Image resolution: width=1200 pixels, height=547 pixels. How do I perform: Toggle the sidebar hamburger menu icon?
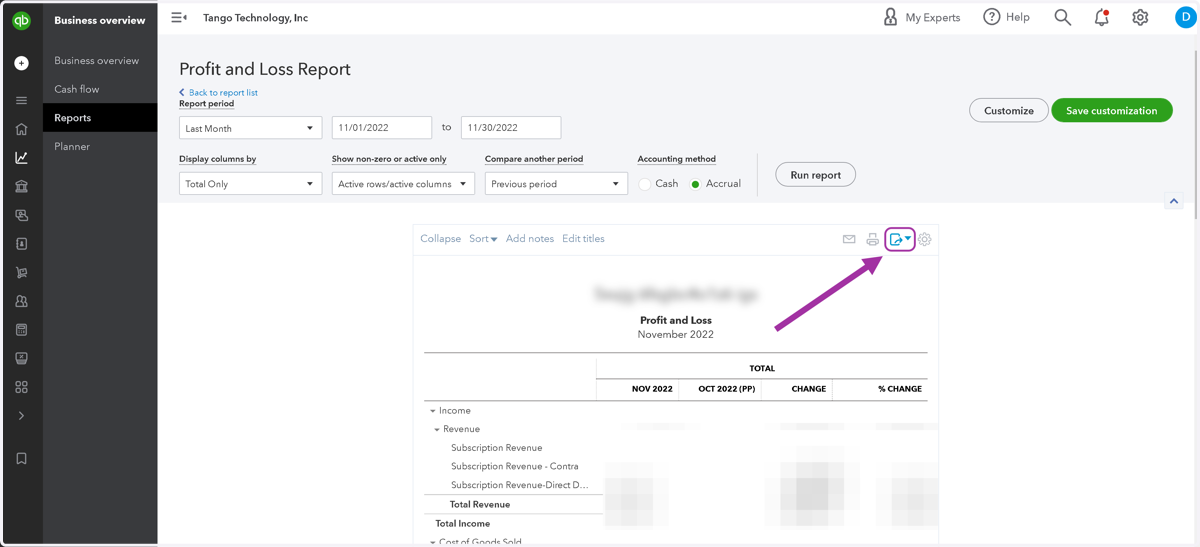pos(21,101)
